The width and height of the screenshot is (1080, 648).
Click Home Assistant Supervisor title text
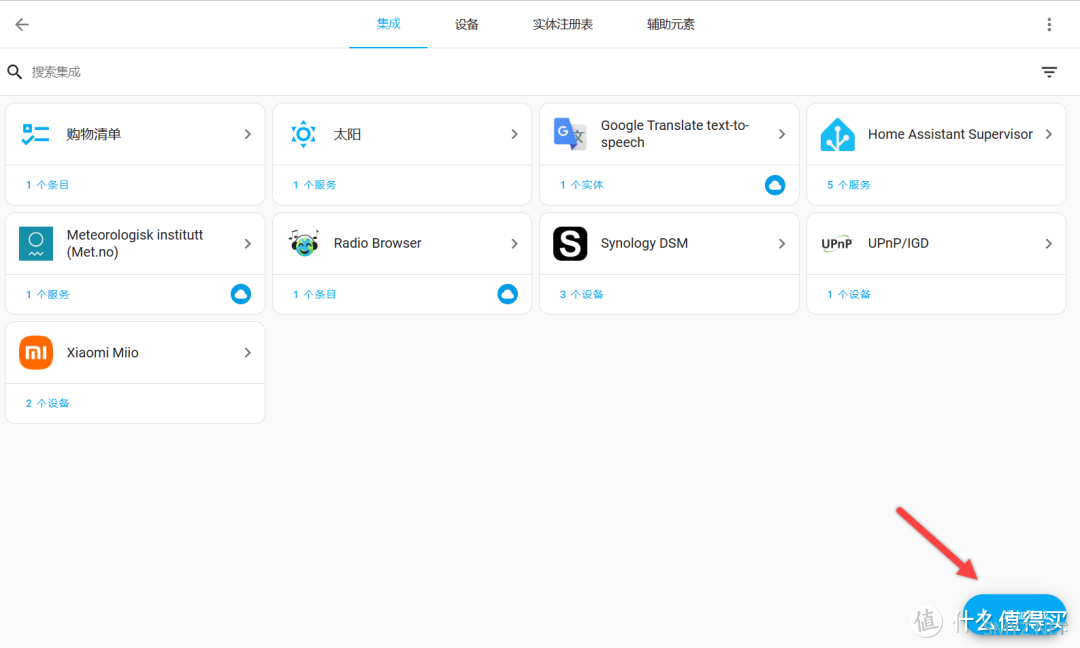click(950, 134)
